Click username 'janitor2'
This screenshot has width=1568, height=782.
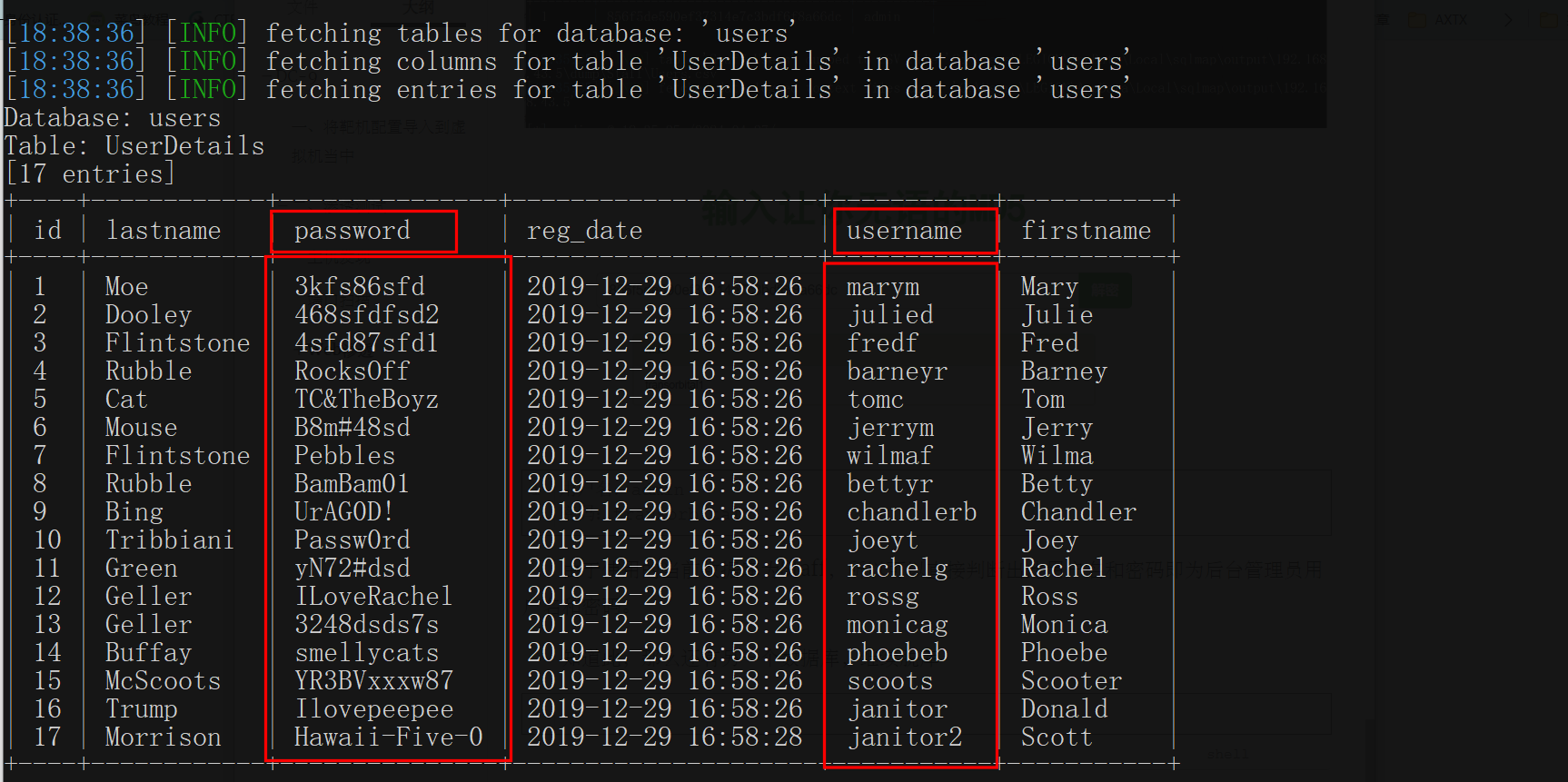click(905, 737)
